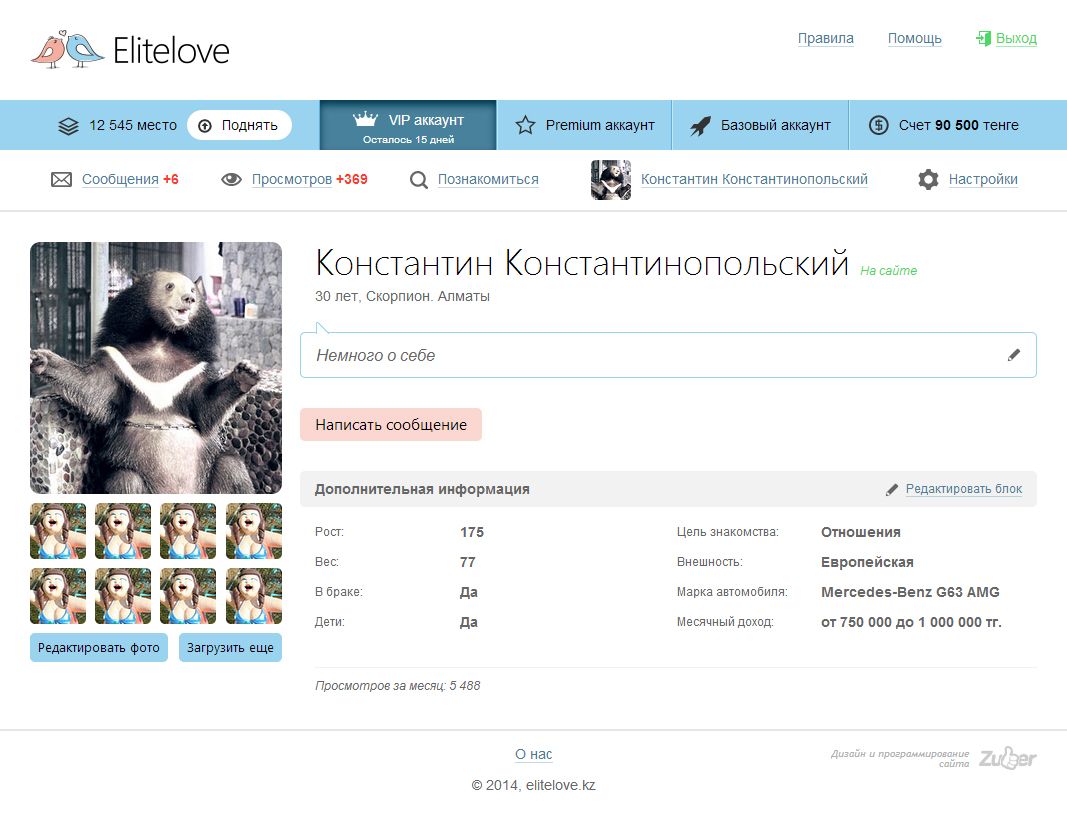This screenshot has width=1067, height=823.
Task: Open account balance Счет 90 500 тенге
Action: pos(943,125)
